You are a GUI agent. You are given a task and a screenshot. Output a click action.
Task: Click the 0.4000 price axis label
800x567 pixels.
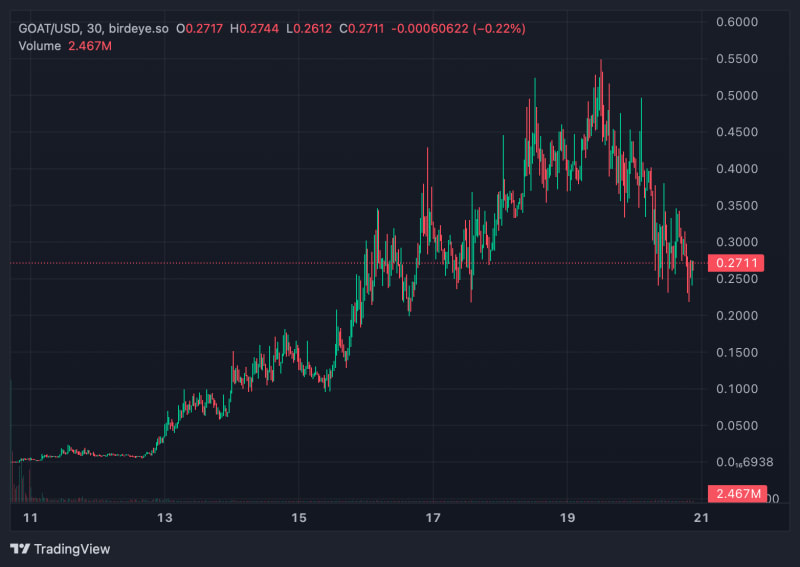coord(737,168)
